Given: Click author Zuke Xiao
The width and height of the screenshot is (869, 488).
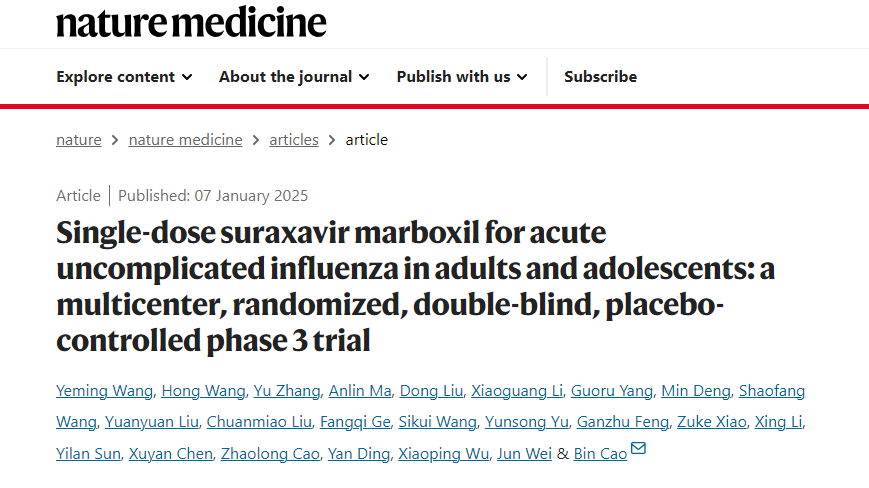Looking at the screenshot, I should pyautogui.click(x=712, y=422).
